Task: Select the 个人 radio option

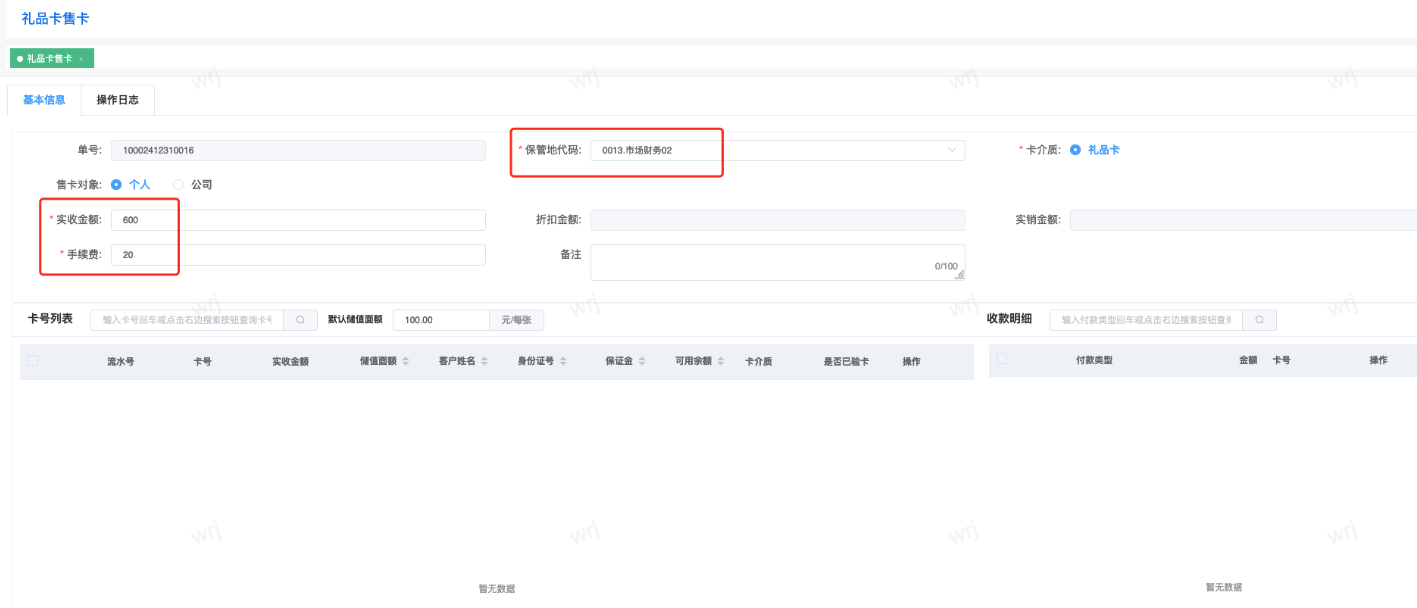Action: [116, 185]
